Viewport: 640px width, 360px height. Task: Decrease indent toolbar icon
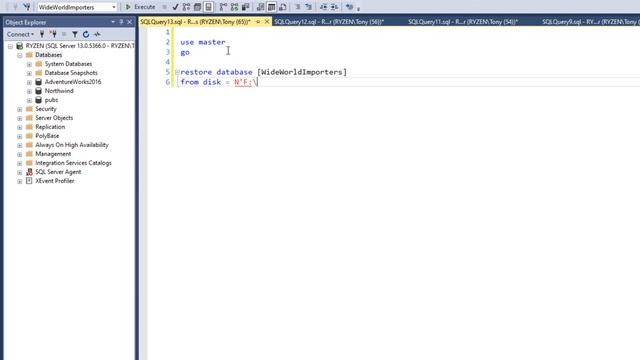323,7
